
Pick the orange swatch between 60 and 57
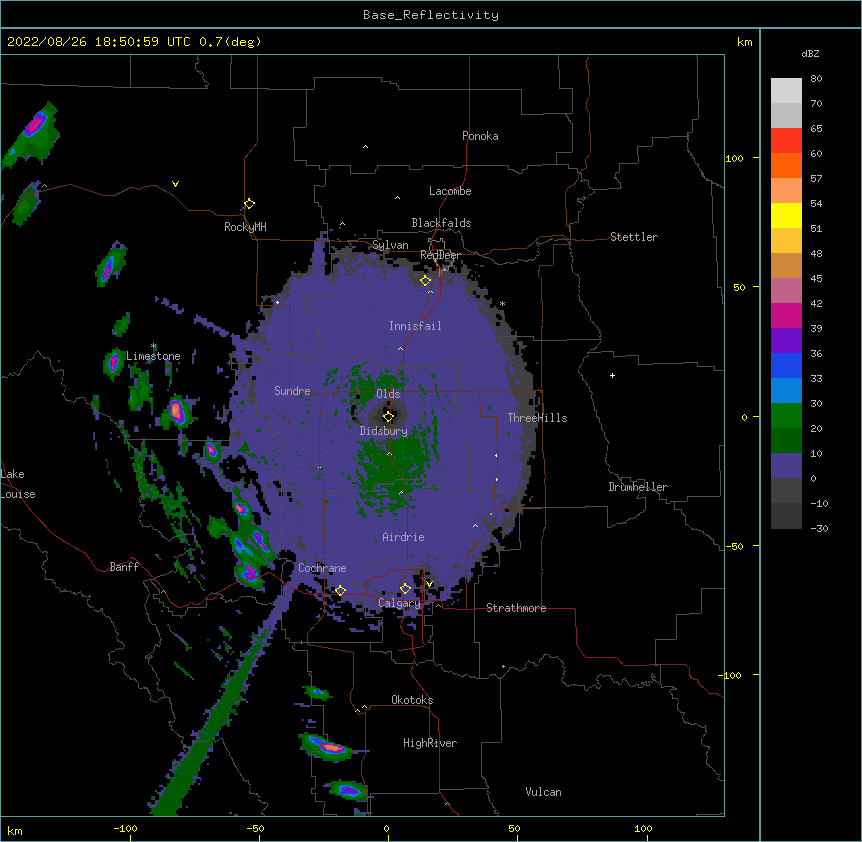[x=786, y=165]
